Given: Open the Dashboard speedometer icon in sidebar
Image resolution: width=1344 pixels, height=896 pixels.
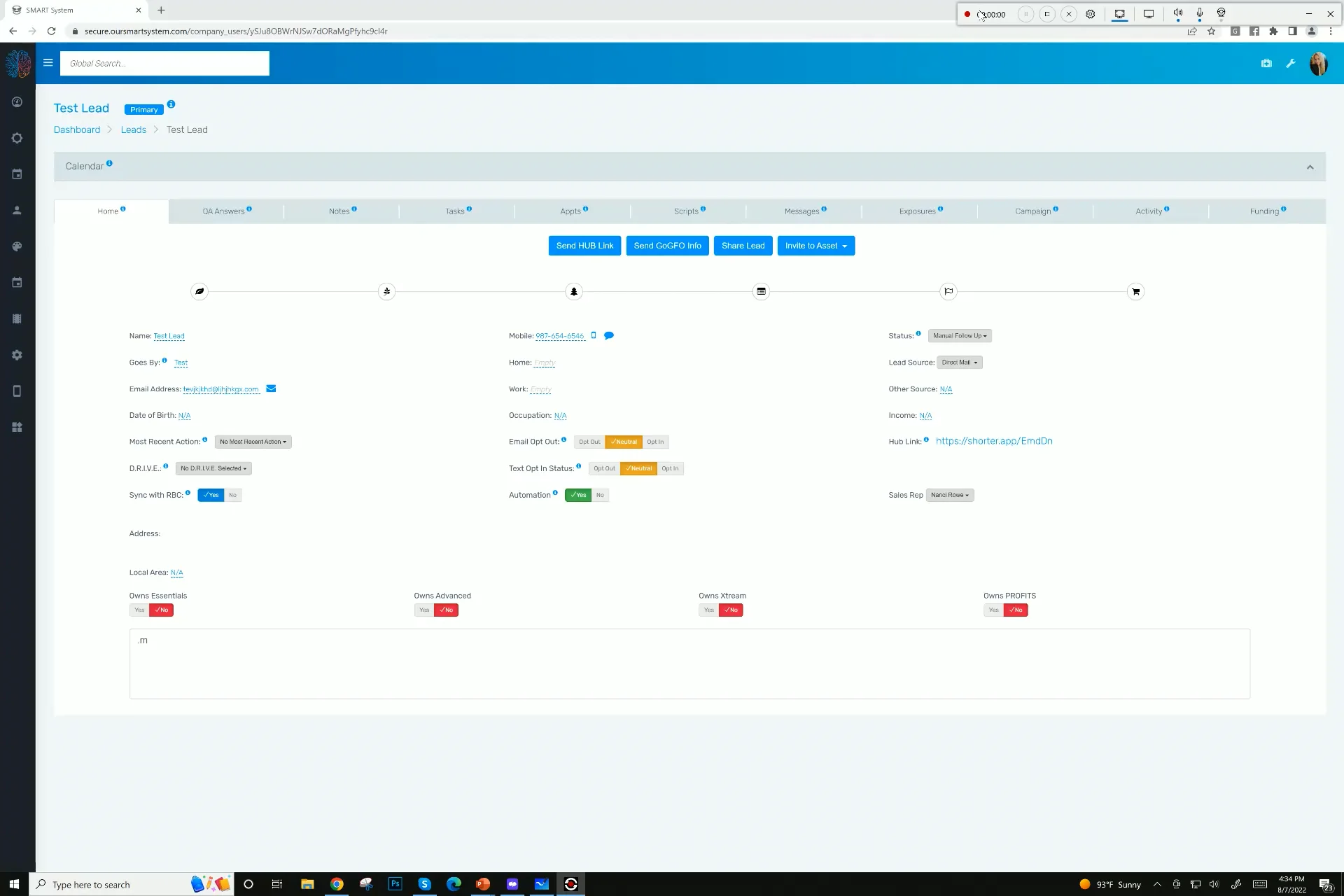Looking at the screenshot, I should 17,101.
